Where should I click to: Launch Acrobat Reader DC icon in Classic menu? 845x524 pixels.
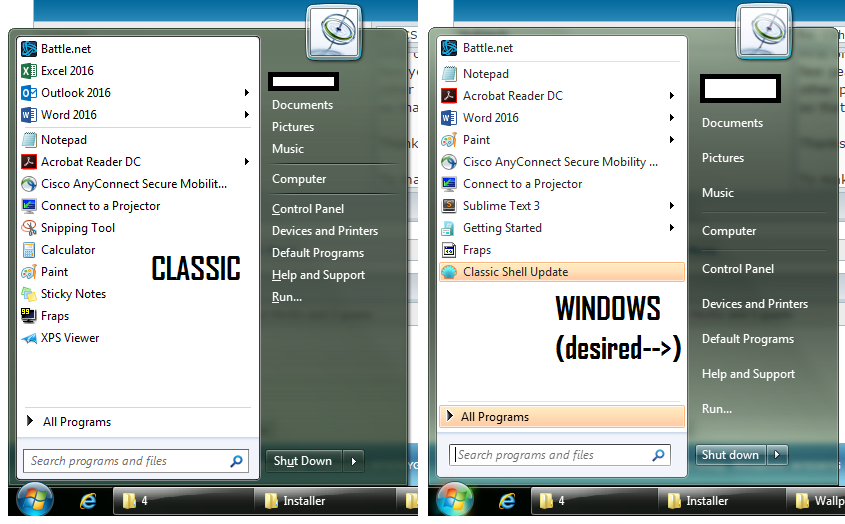click(x=29, y=162)
